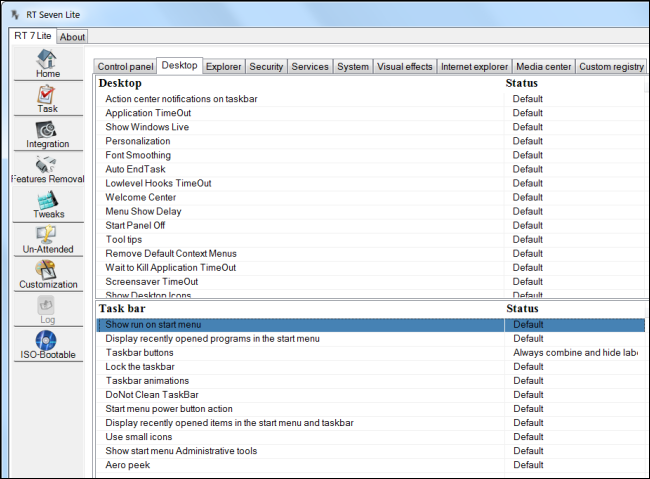The height and width of the screenshot is (479, 650).
Task: Select the Tool tips row
Action: [x=370, y=240]
